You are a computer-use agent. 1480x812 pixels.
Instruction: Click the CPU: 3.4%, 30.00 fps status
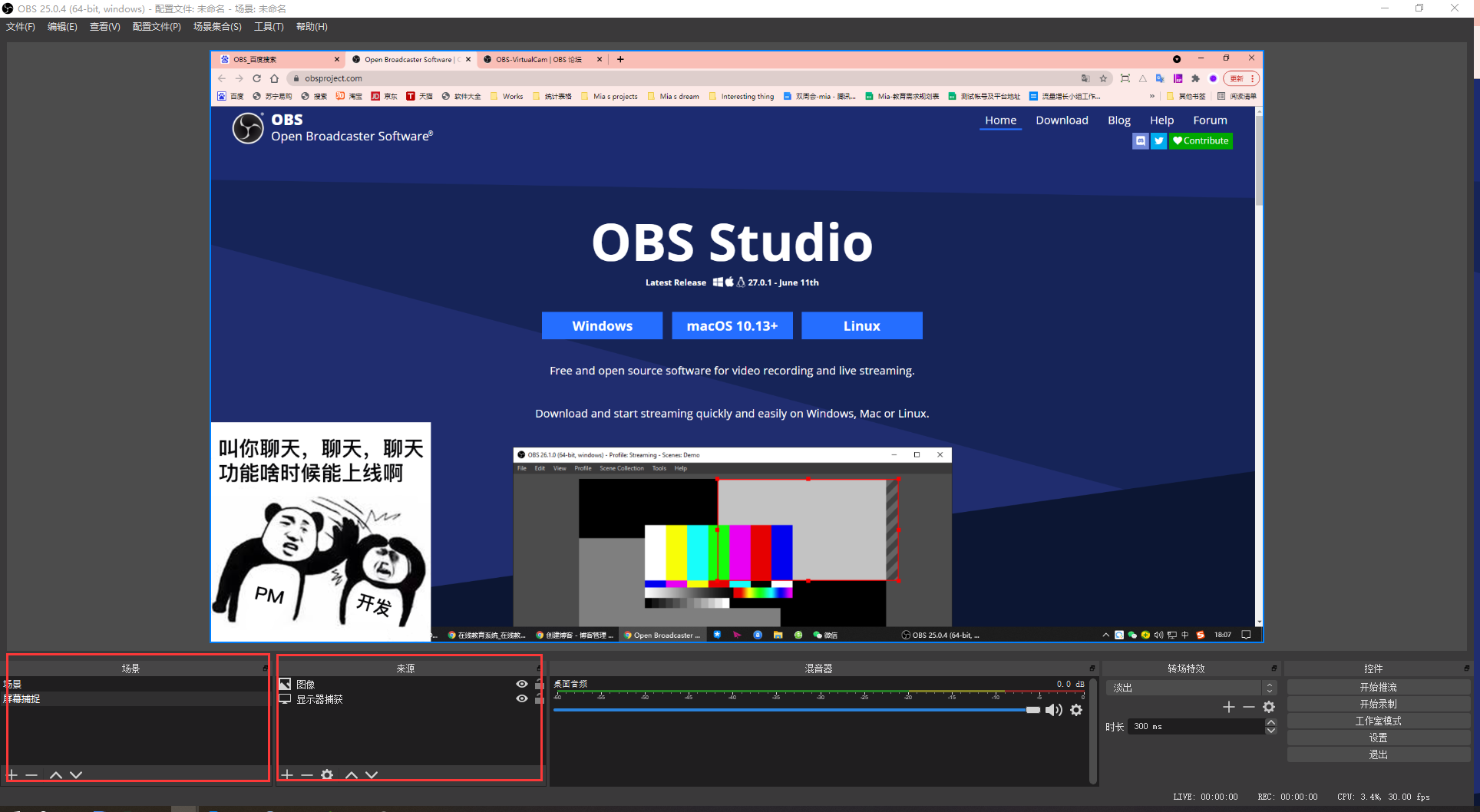tap(1383, 797)
